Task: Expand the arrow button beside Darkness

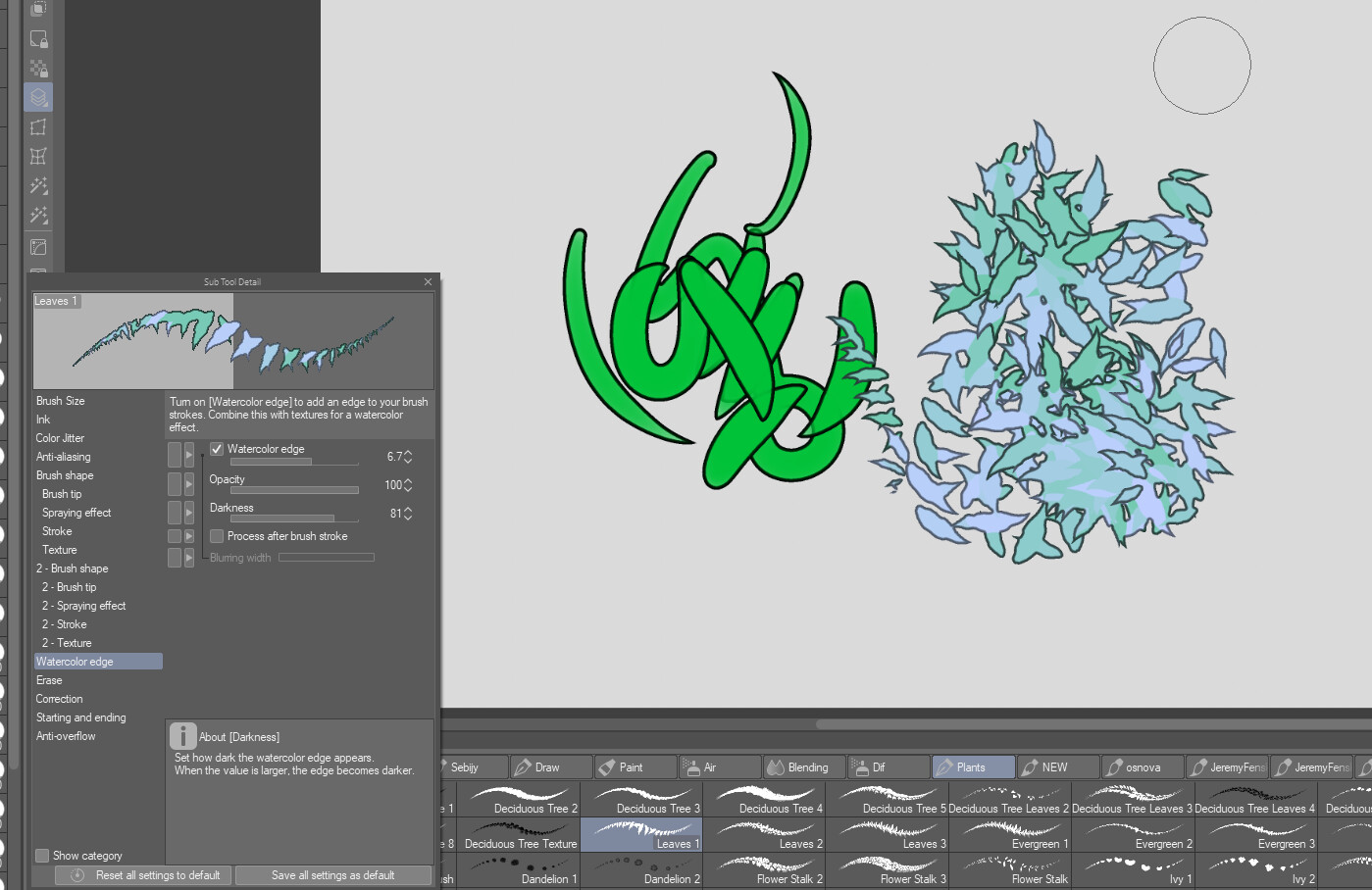Action: (x=189, y=513)
